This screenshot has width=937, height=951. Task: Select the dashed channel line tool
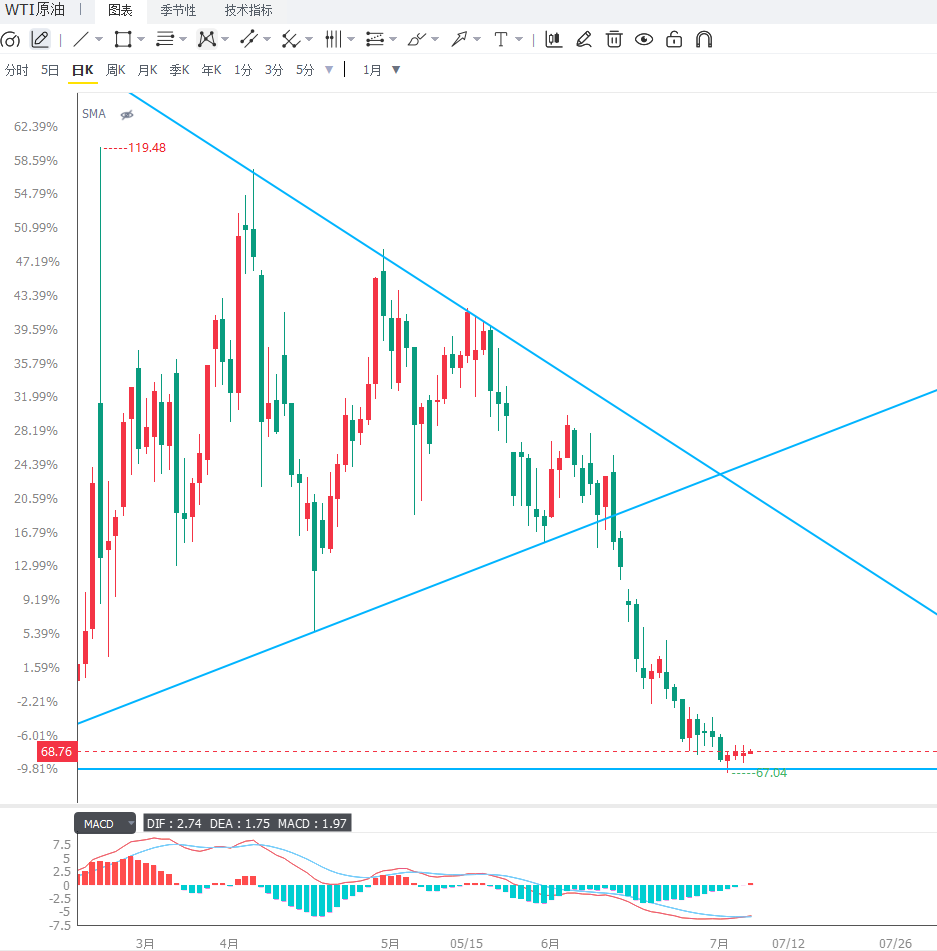click(x=249, y=39)
